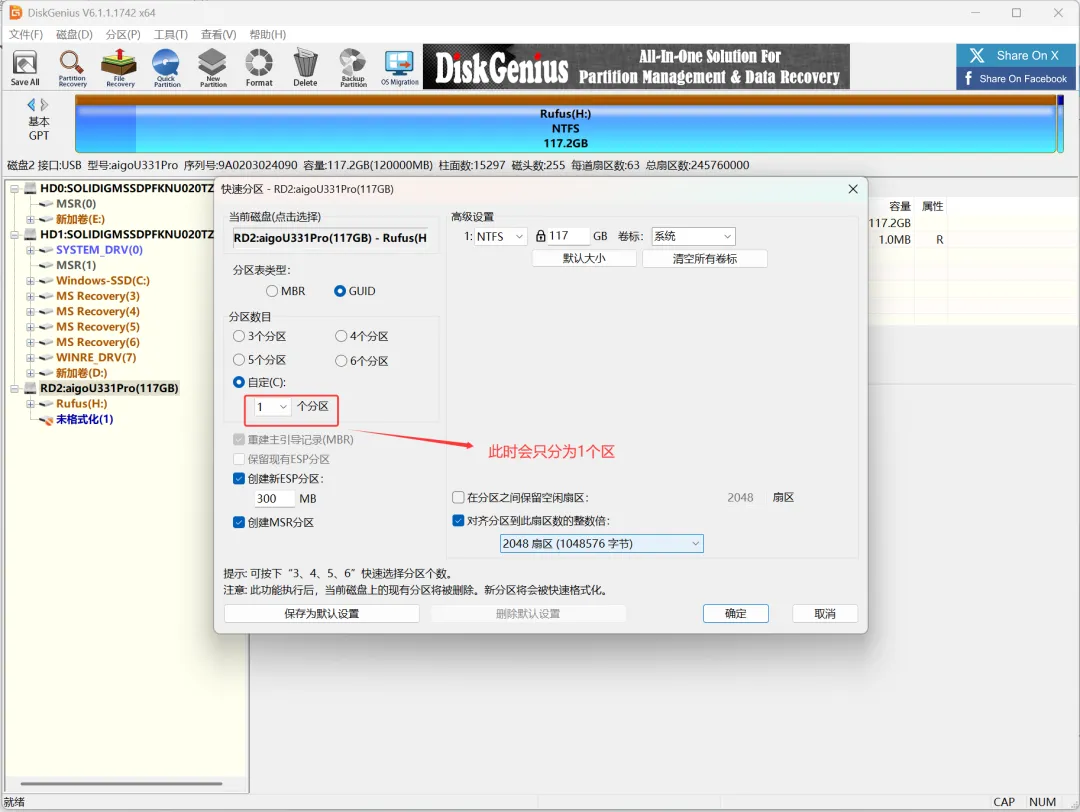Collapse the RD2:aigoU331Pro tree node
The height and width of the screenshot is (812, 1080).
click(x=14, y=388)
